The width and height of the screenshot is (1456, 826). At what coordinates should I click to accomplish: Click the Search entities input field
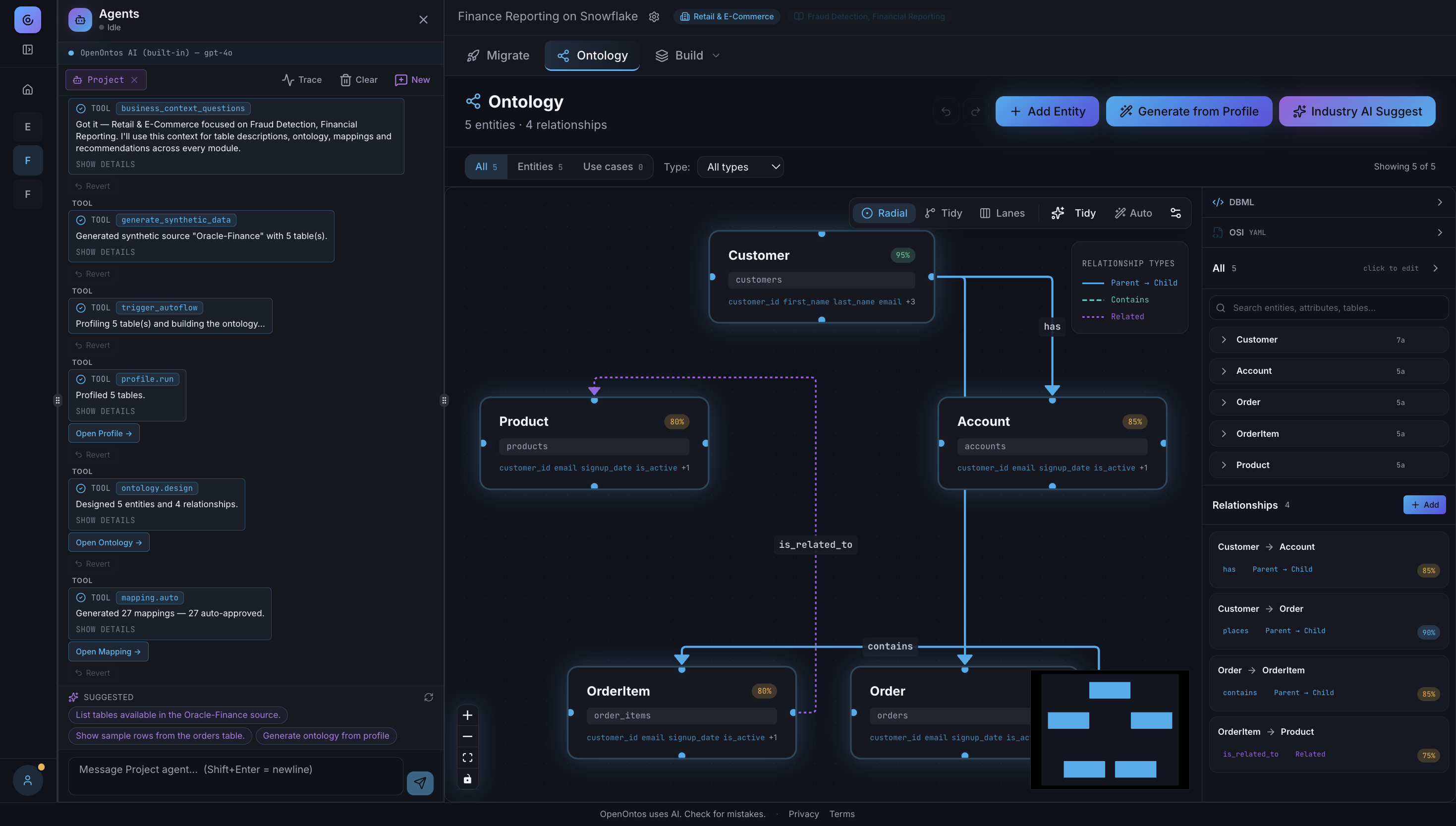coord(1329,308)
